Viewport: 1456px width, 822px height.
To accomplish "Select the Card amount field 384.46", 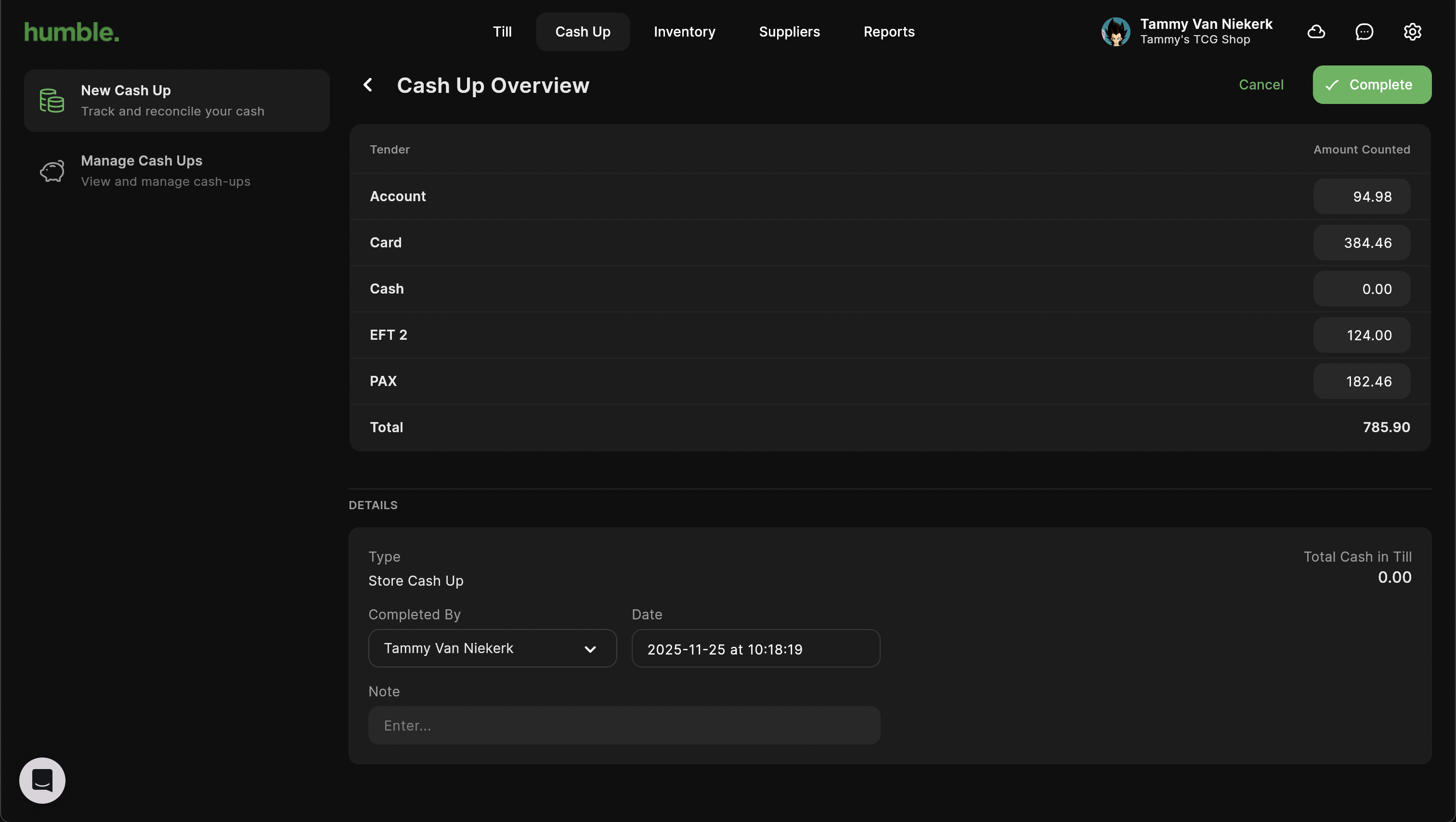I will (x=1362, y=243).
